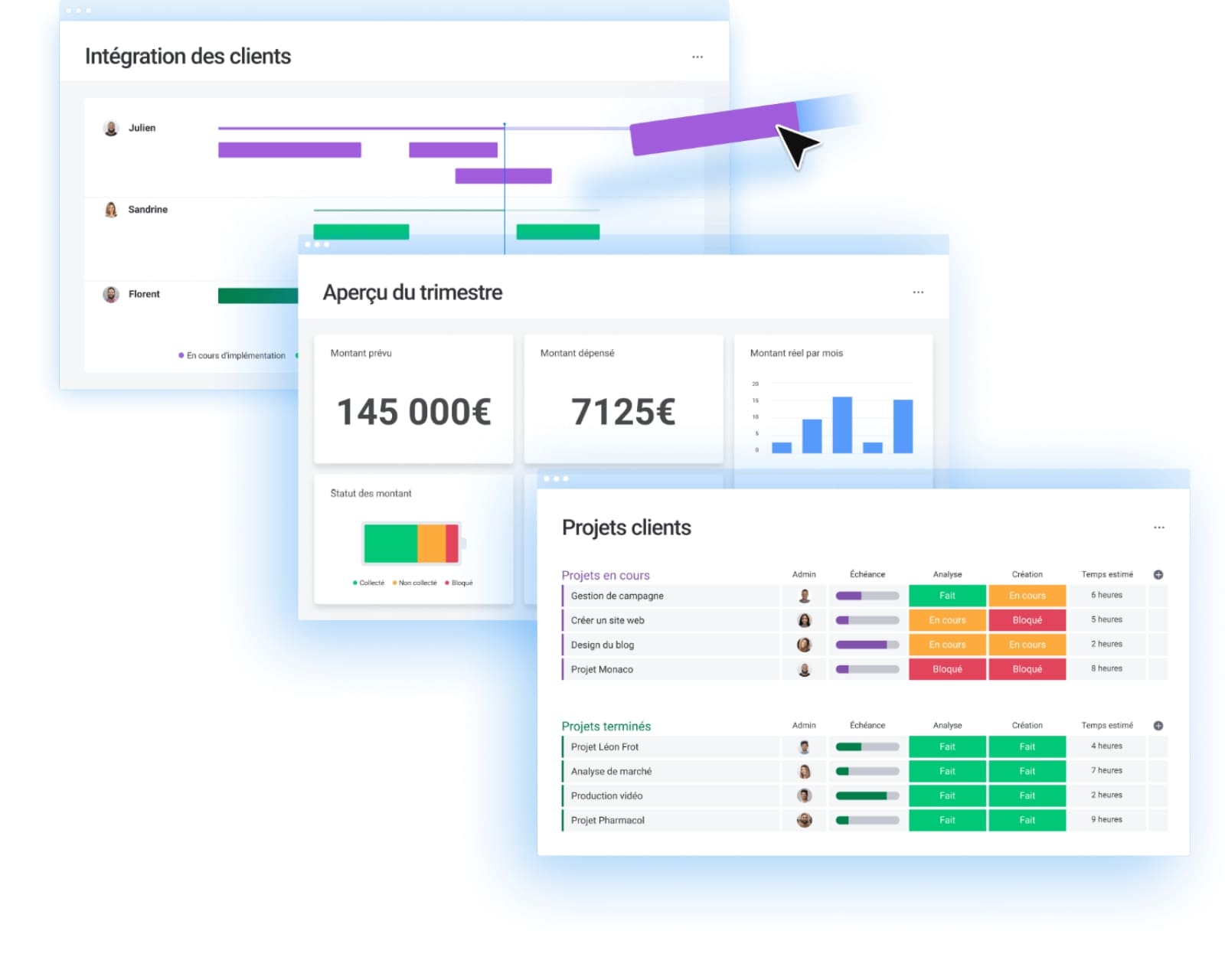The width and height of the screenshot is (1225, 980).
Task: Sort by Admin column in Projets en cours
Action: pos(804,574)
